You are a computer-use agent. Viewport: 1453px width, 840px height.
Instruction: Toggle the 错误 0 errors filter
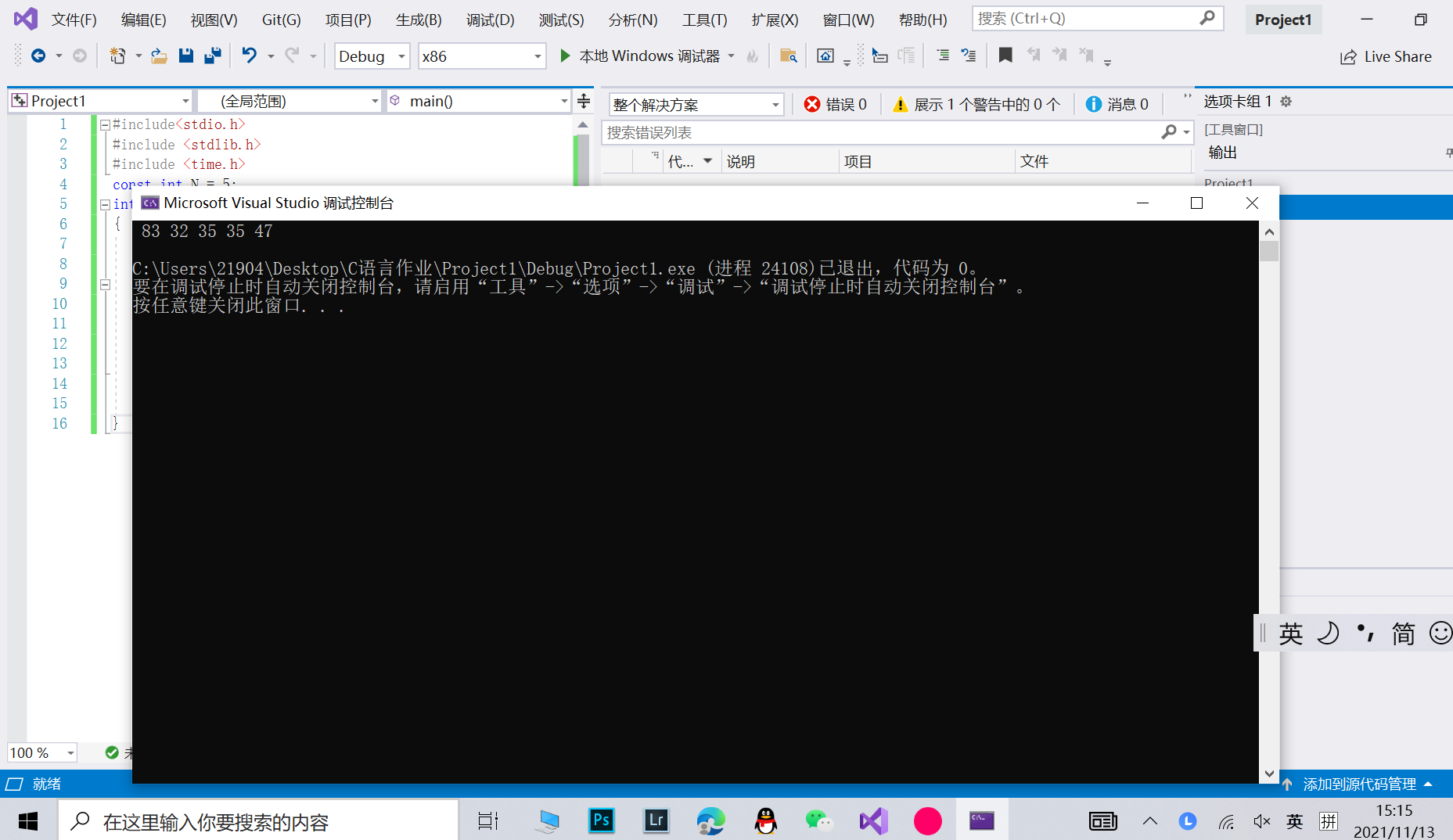pyautogui.click(x=836, y=104)
